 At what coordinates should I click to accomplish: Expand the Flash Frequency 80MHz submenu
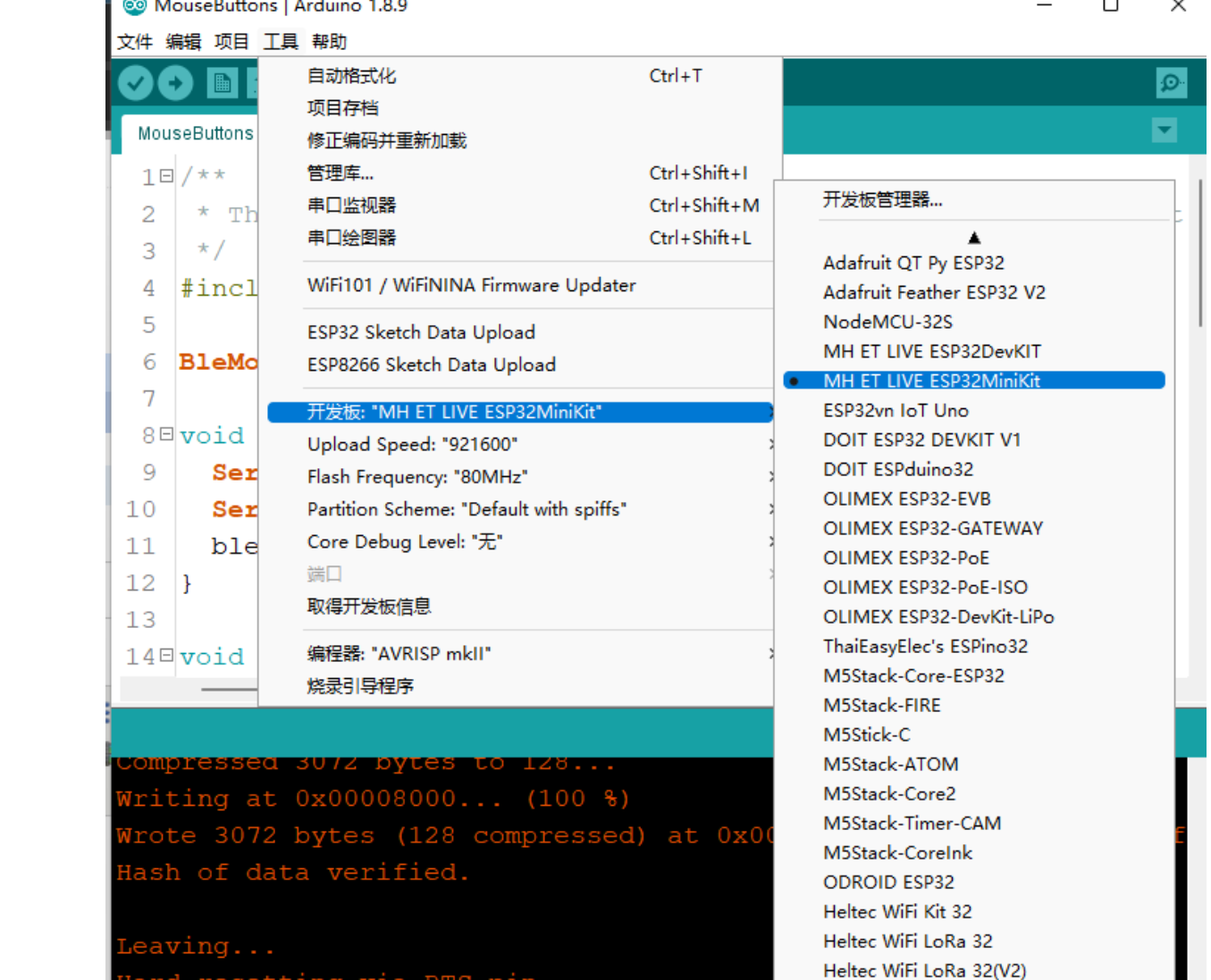coord(520,477)
